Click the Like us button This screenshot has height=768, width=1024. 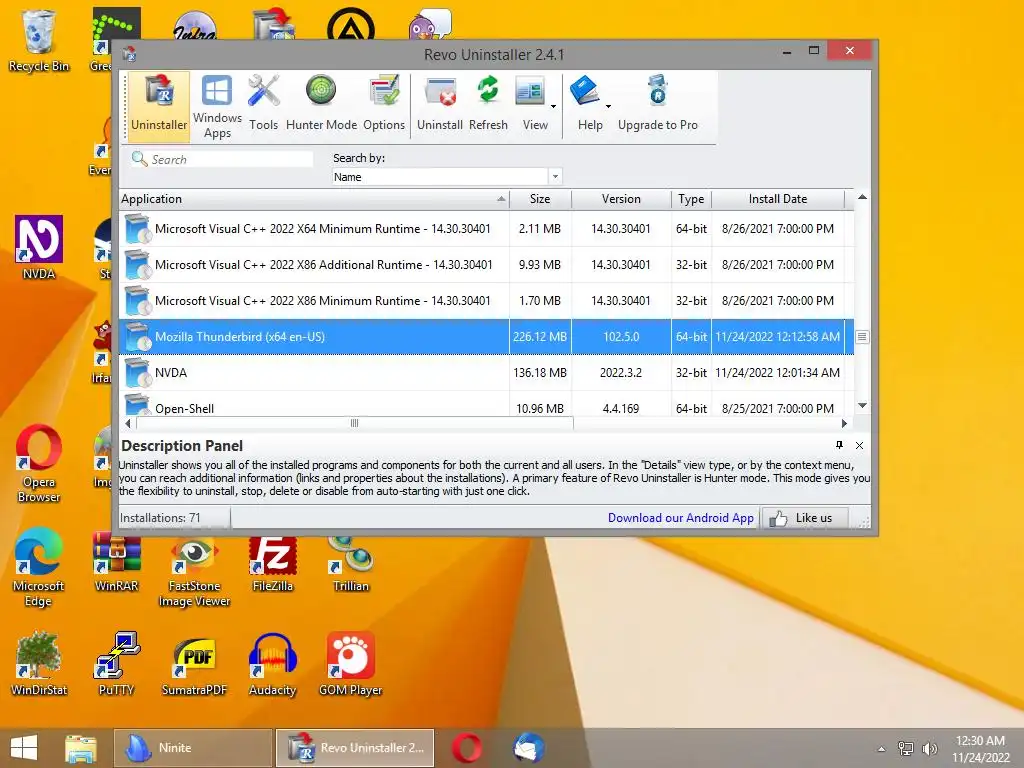(x=805, y=518)
